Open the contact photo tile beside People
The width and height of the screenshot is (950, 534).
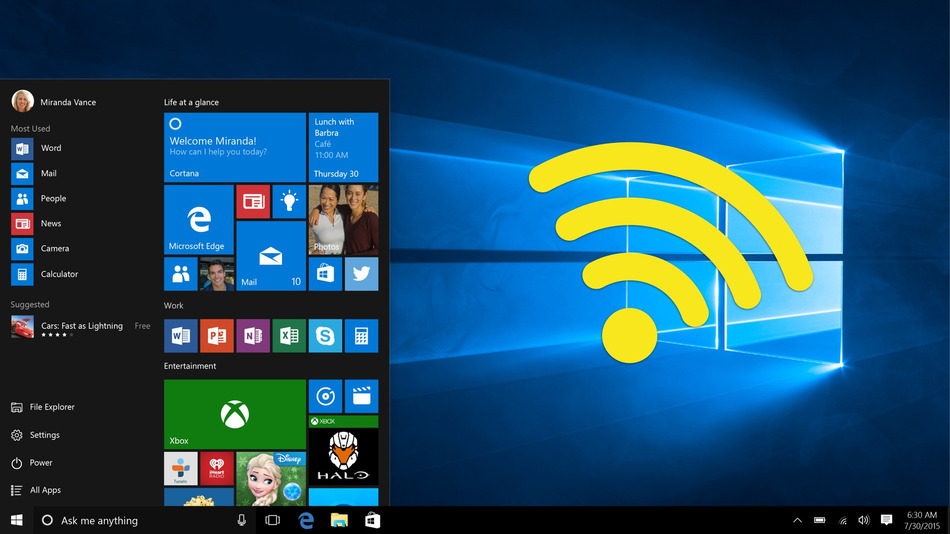217,274
